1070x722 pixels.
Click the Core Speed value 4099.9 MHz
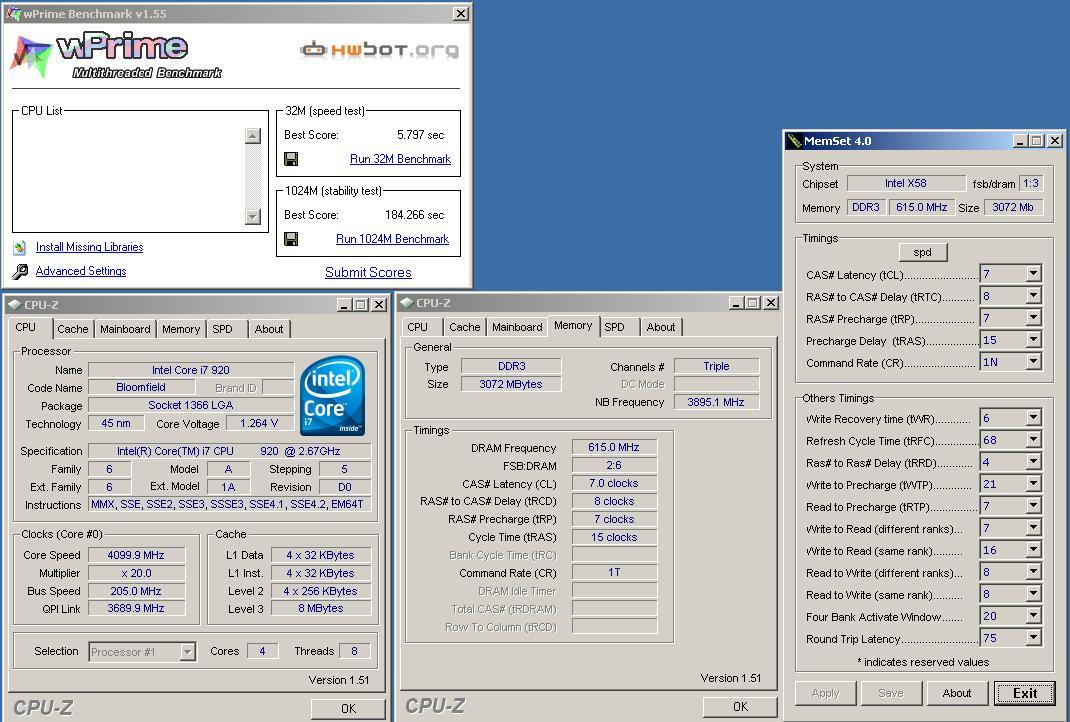pyautogui.click(x=136, y=555)
